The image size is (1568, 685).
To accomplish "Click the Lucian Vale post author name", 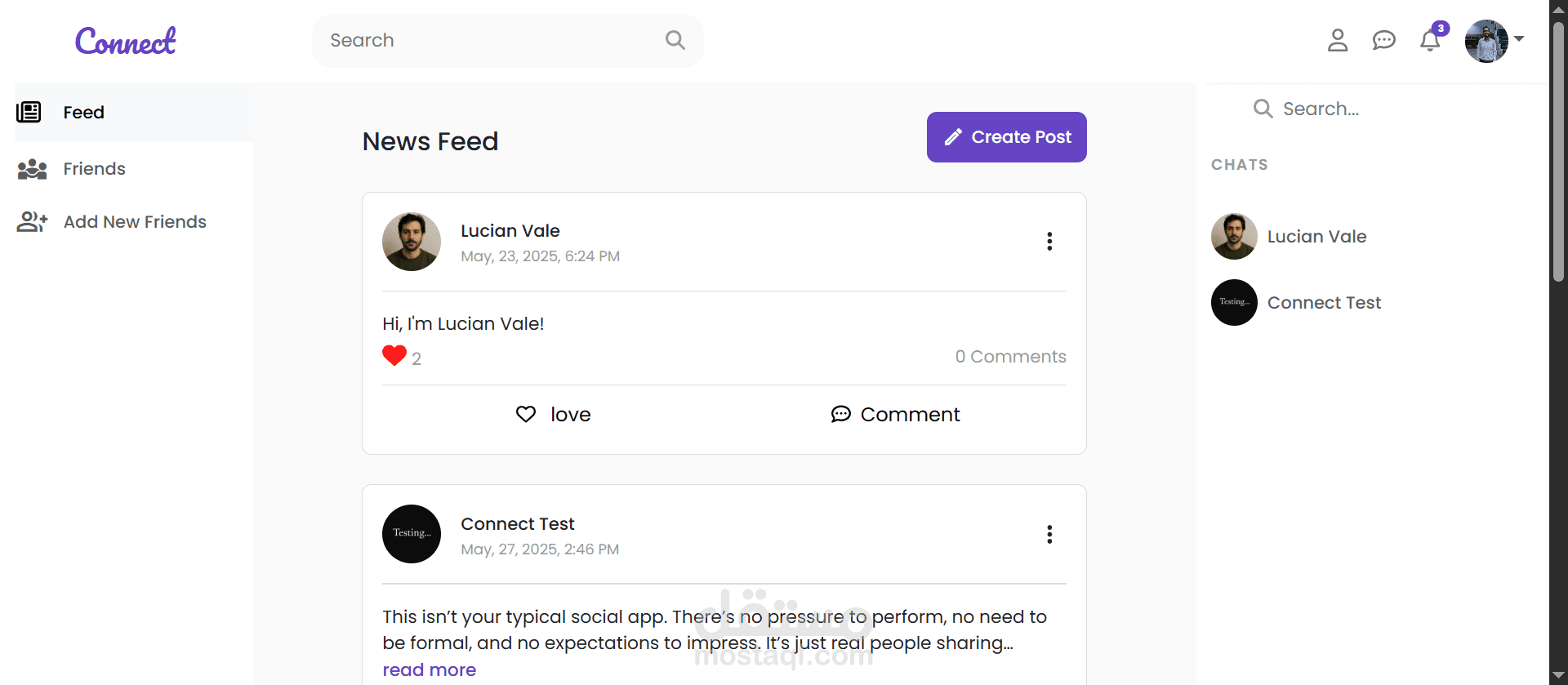I will [x=510, y=231].
